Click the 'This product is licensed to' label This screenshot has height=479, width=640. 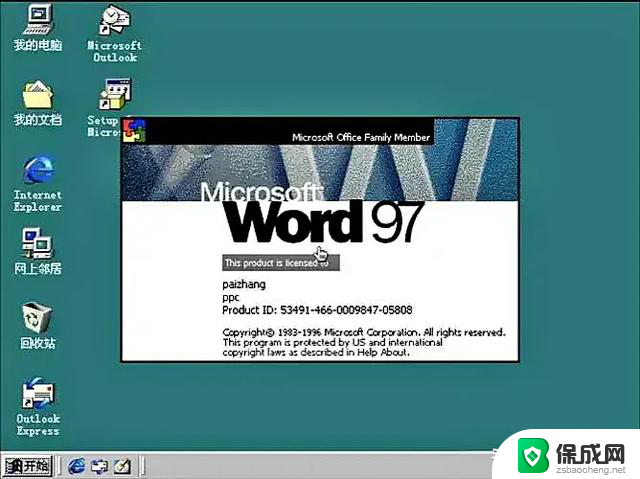point(281,263)
